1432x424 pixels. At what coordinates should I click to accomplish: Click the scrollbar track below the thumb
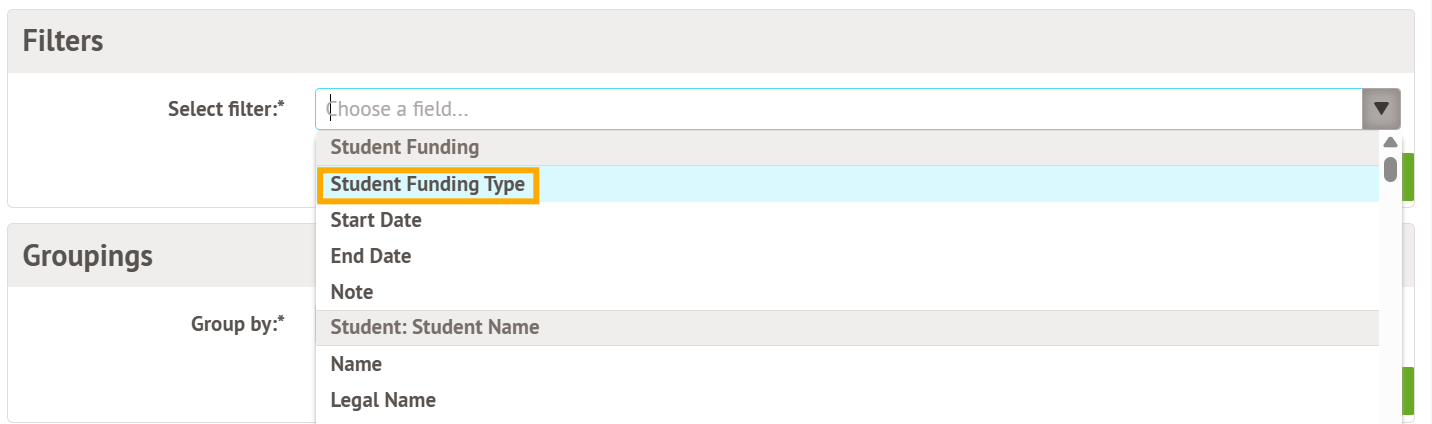click(x=1390, y=300)
